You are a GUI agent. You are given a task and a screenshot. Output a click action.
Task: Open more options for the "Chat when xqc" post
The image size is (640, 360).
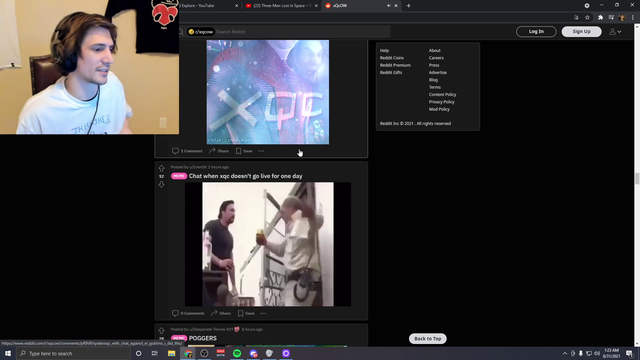point(263,313)
